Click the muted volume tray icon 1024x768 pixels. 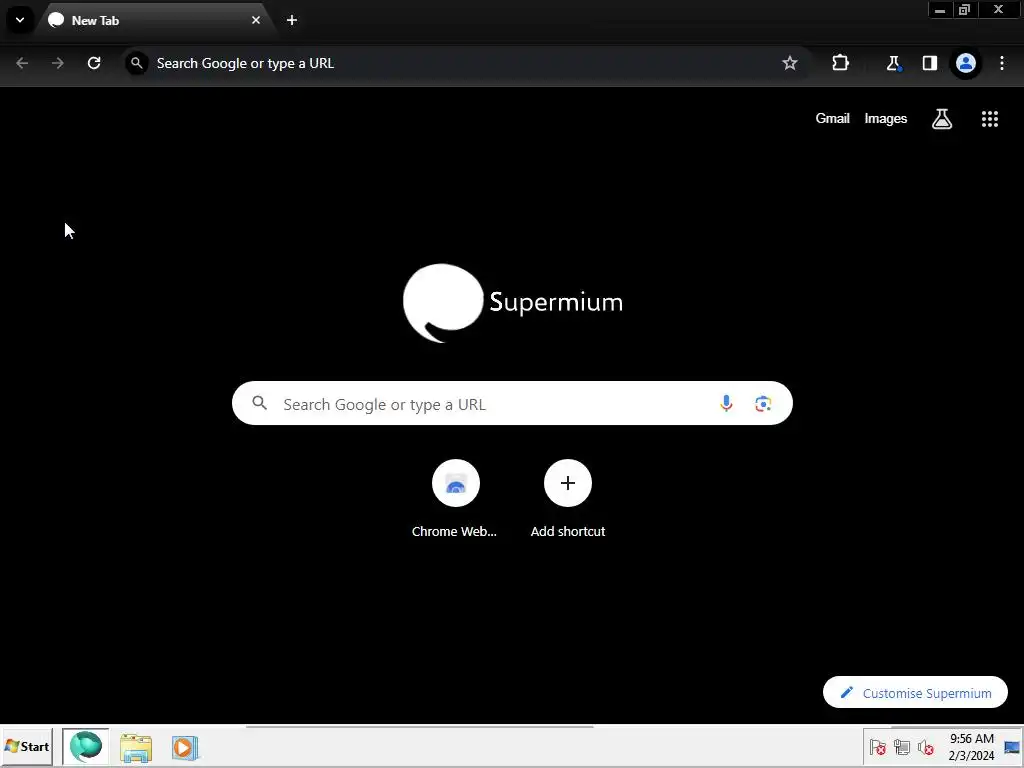(x=925, y=747)
